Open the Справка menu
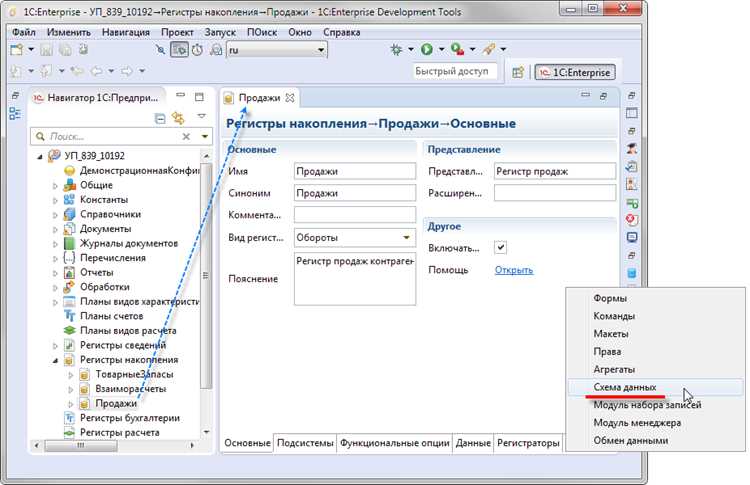This screenshot has width=750, height=485. pyautogui.click(x=342, y=33)
